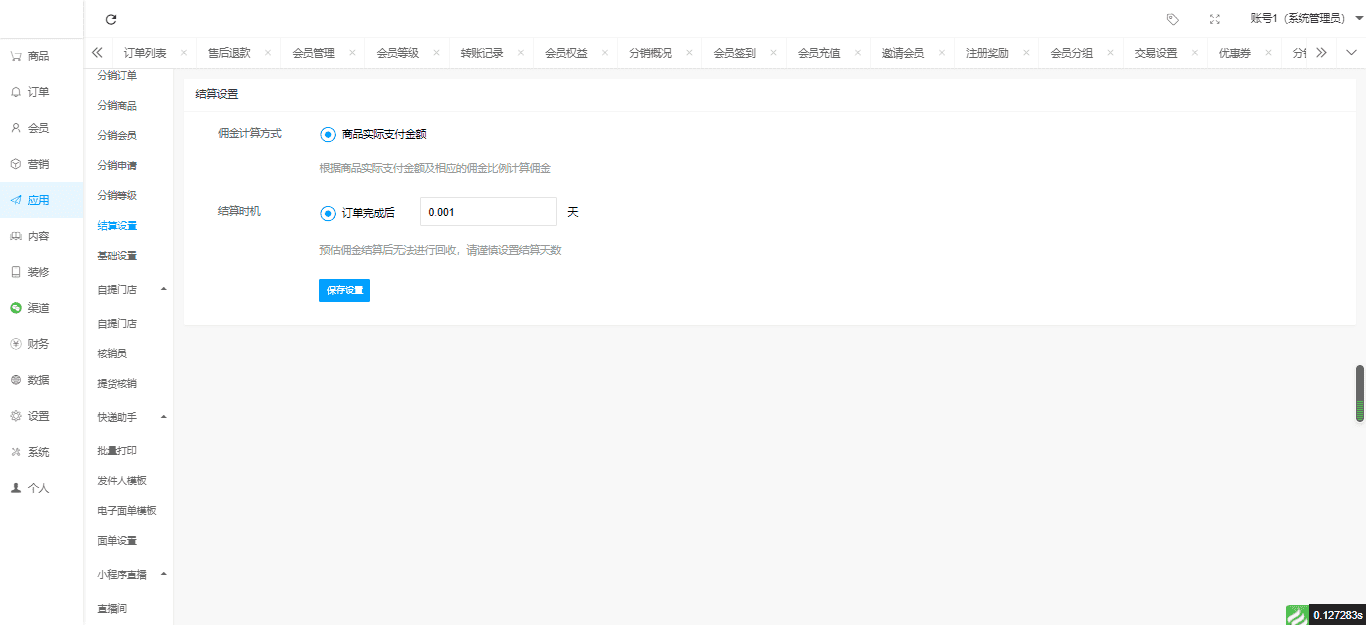Open 财务 via the yen icon
This screenshot has height=625, width=1366.
[x=16, y=344]
